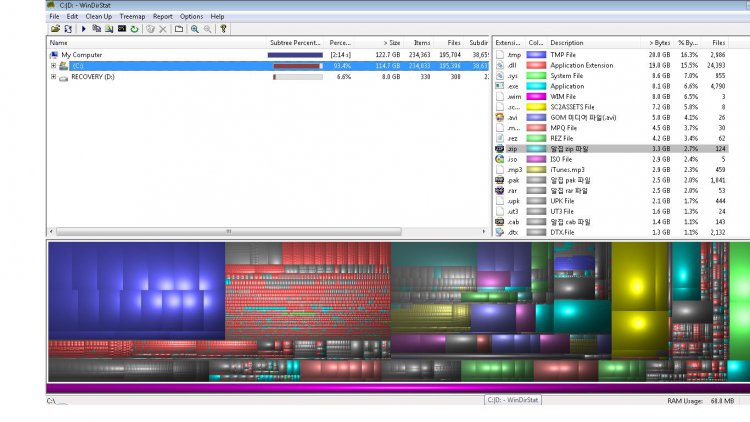Click the .cab file type icon
The width and height of the screenshot is (750, 422).
click(500, 222)
